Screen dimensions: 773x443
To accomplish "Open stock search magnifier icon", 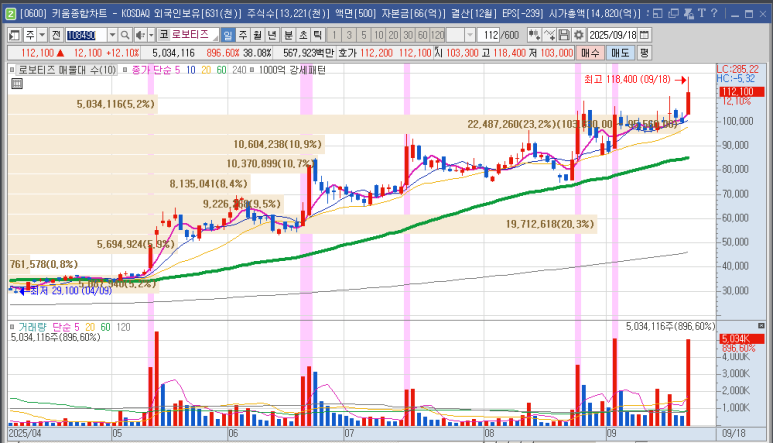I will 125,35.
